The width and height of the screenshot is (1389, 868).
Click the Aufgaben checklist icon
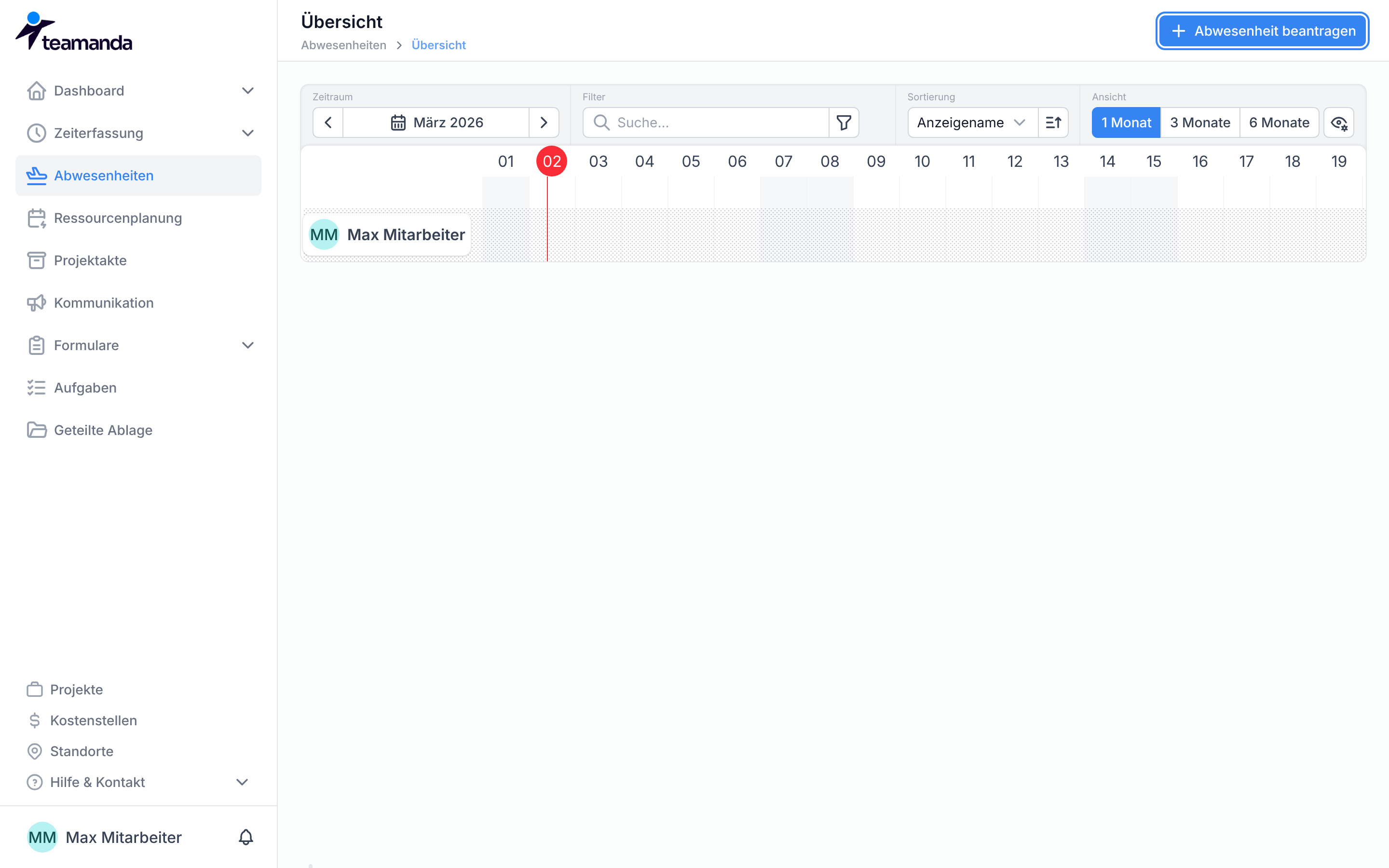click(36, 388)
